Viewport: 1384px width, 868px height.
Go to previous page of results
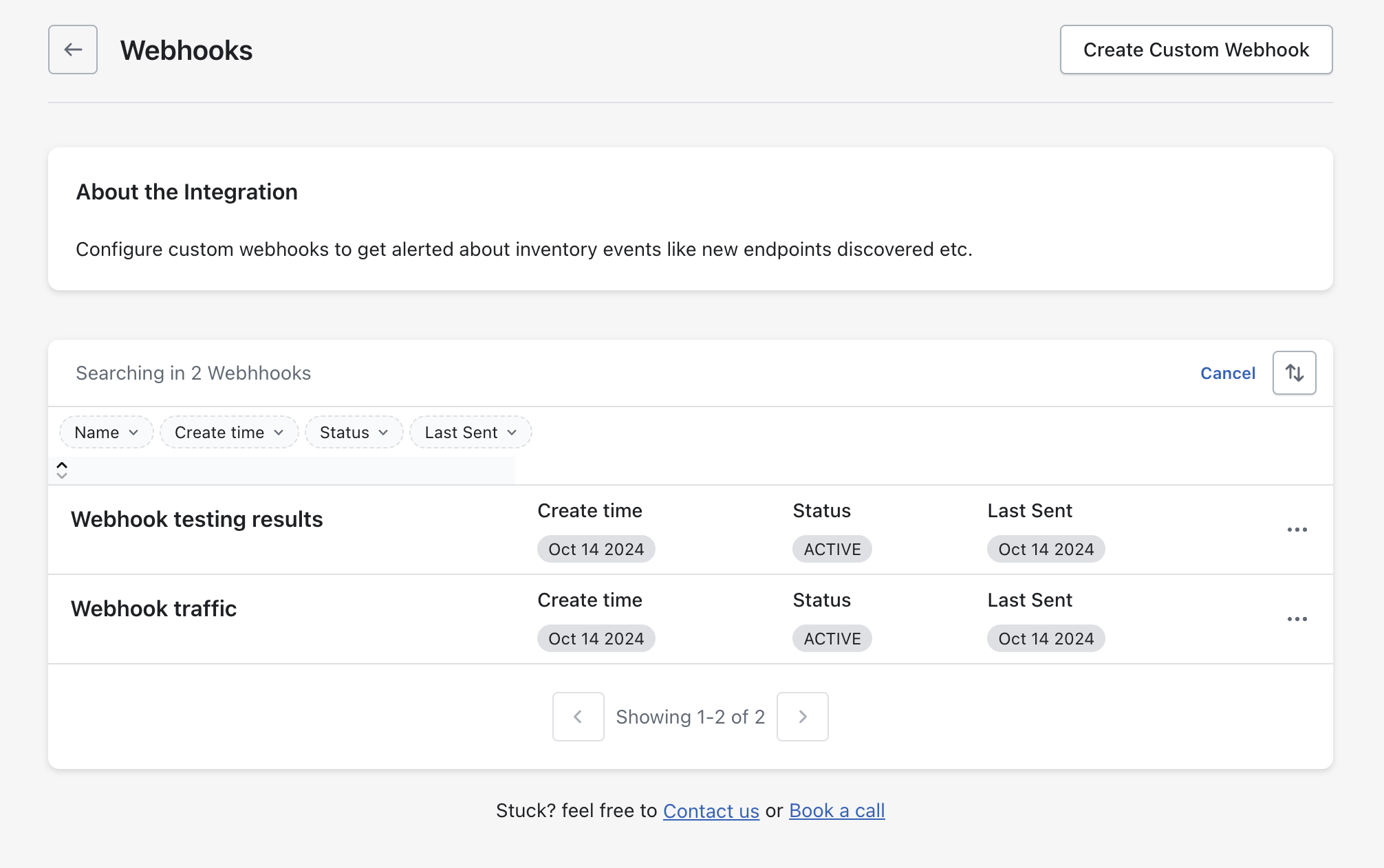point(578,717)
